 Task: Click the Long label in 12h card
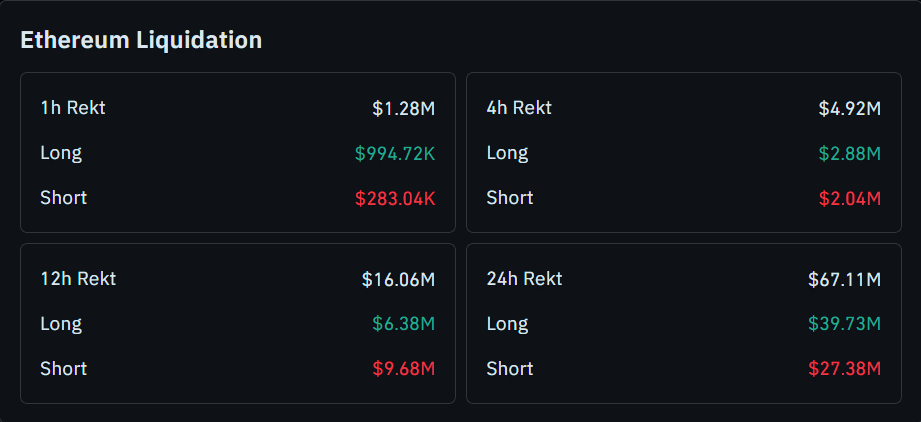[61, 324]
